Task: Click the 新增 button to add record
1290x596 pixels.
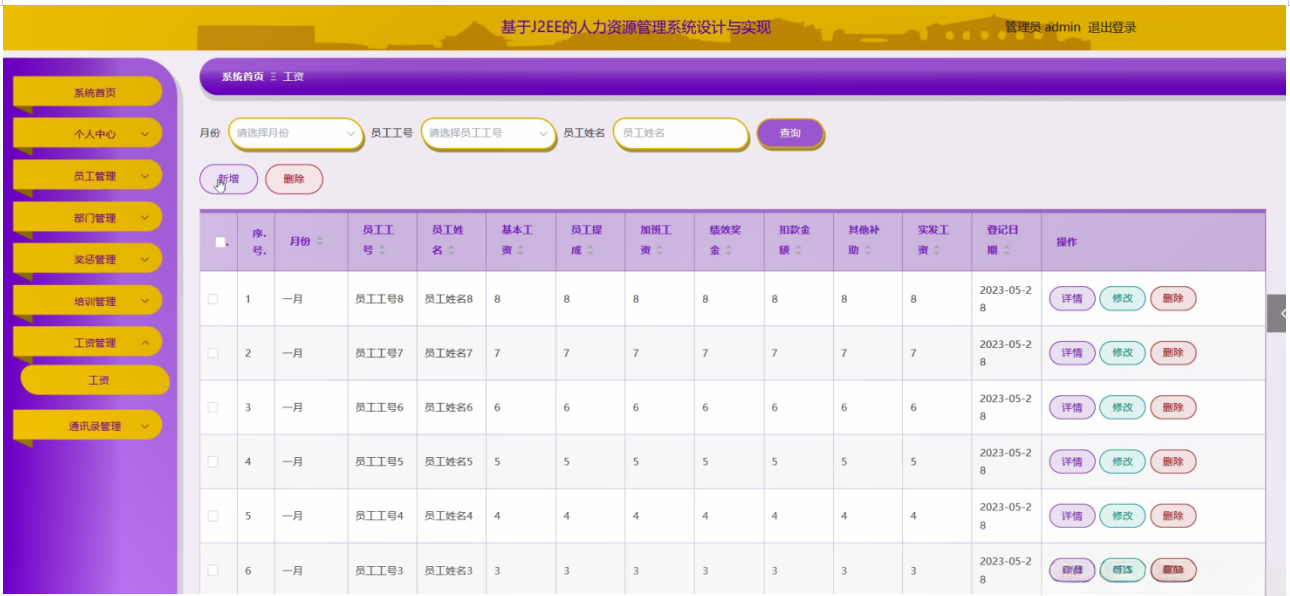Action: [x=229, y=178]
